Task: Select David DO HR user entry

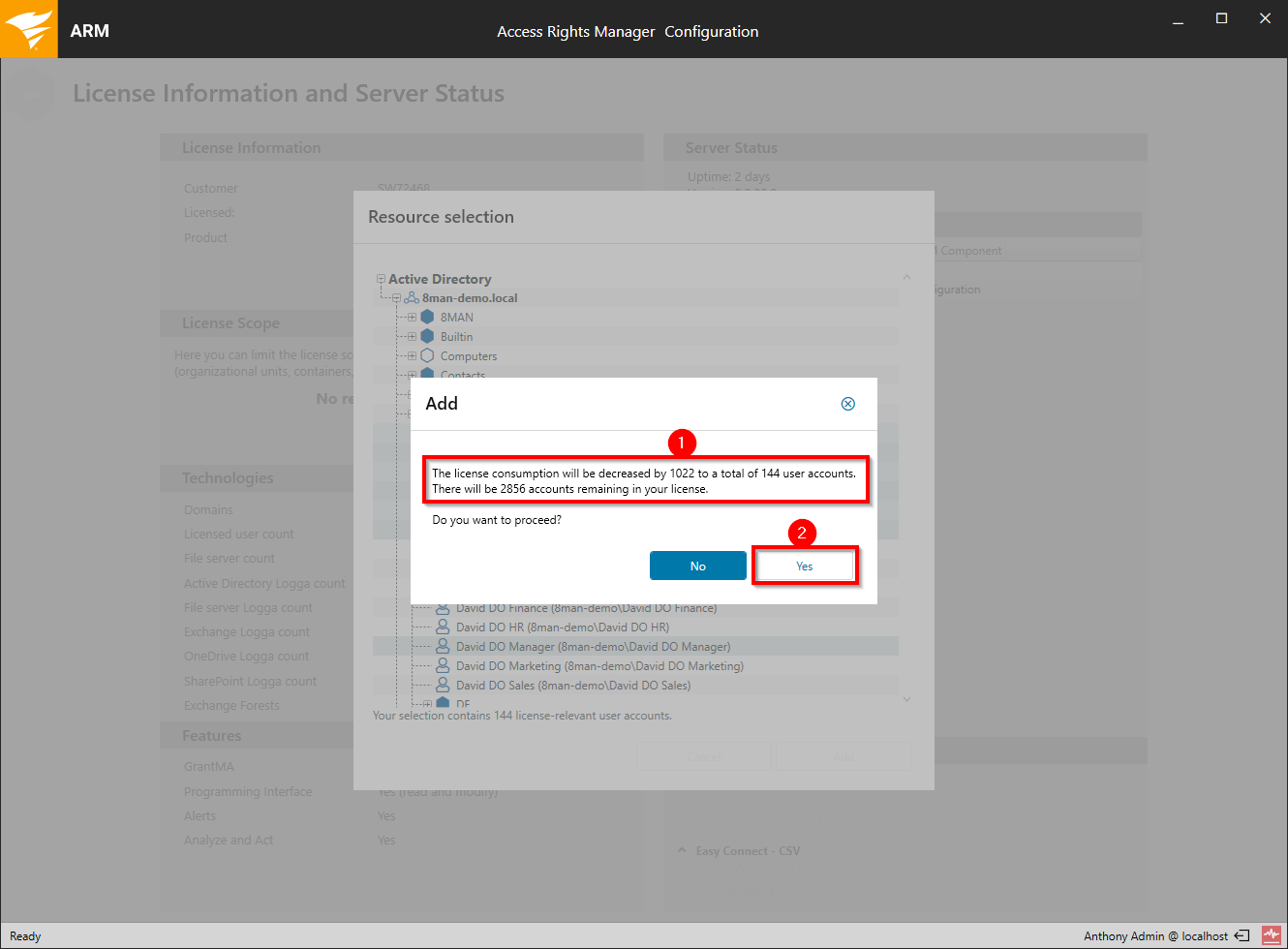Action: (563, 628)
